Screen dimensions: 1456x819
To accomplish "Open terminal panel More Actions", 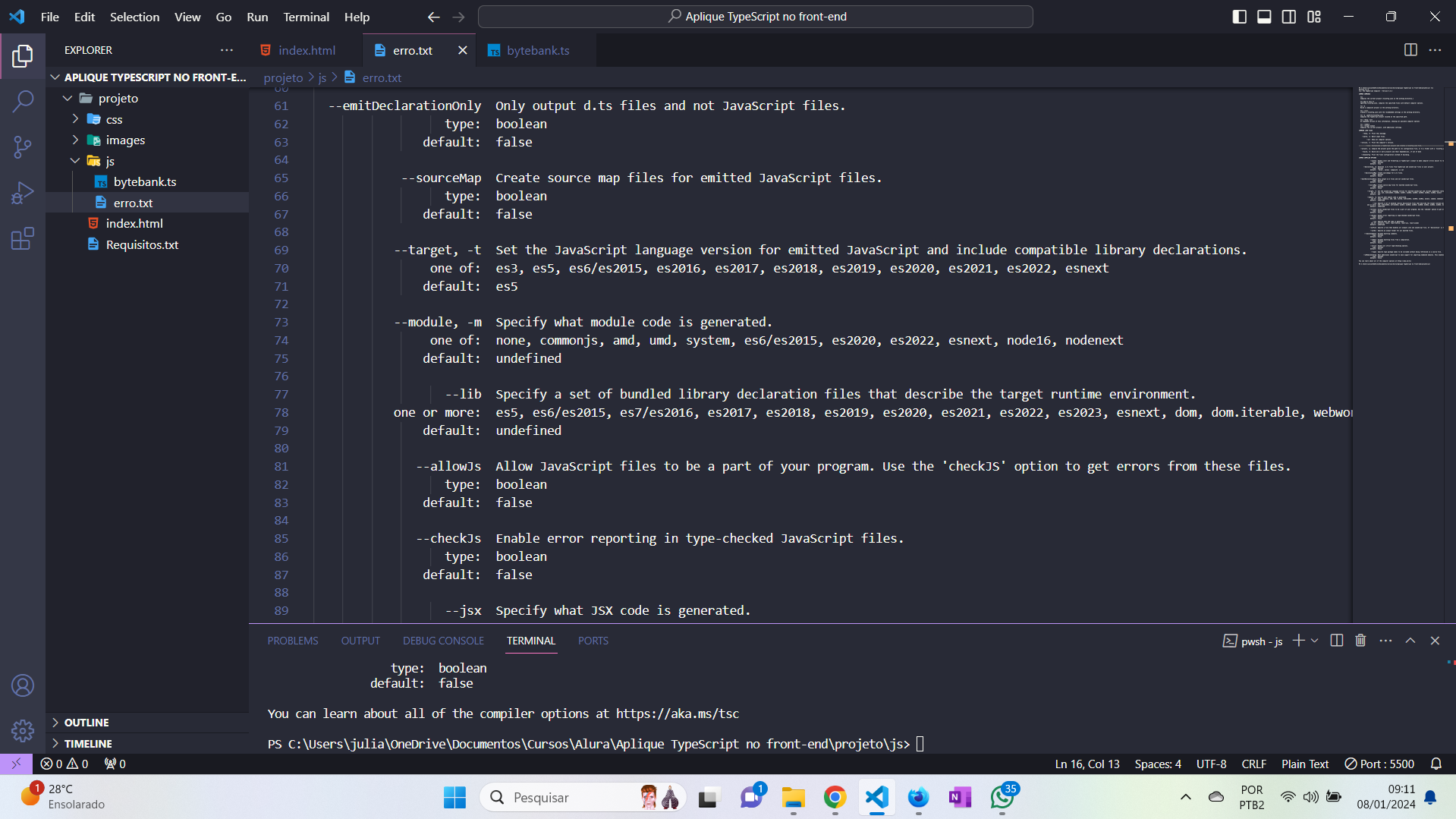I will (x=1385, y=641).
